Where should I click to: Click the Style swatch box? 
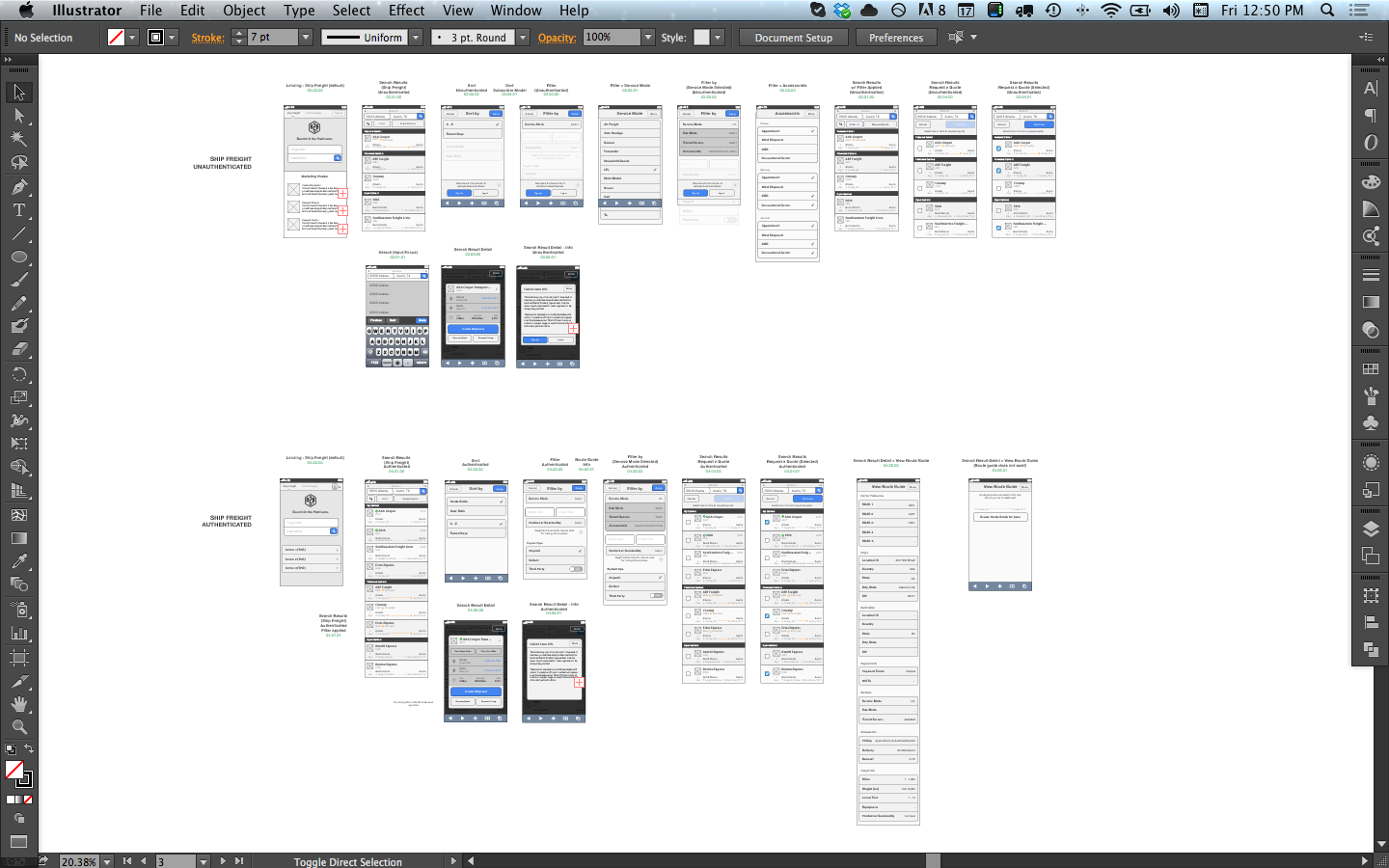click(701, 38)
